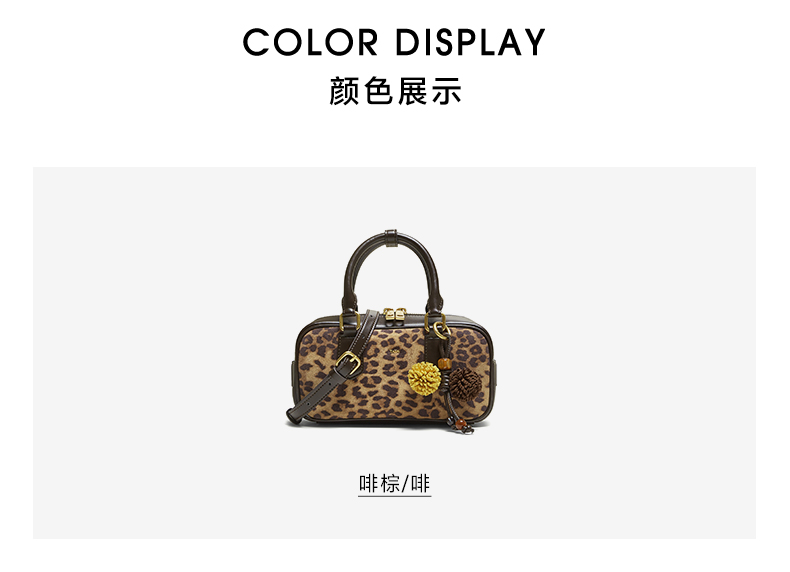Screen dimensions: 790x572
Task: Click the word COLOR in the title
Action: [x=310, y=42]
